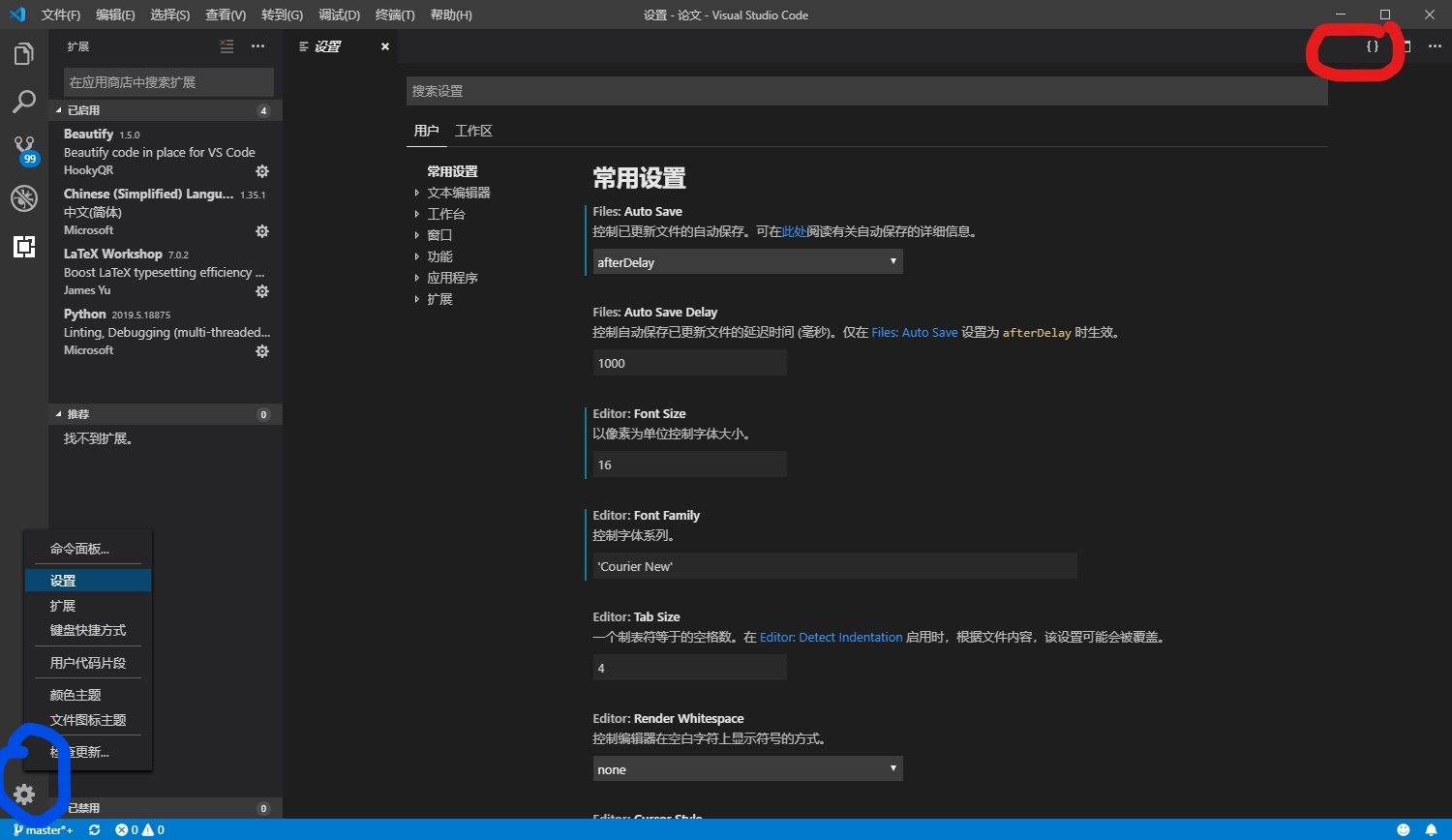Open the 查看(V) menu

point(226,15)
